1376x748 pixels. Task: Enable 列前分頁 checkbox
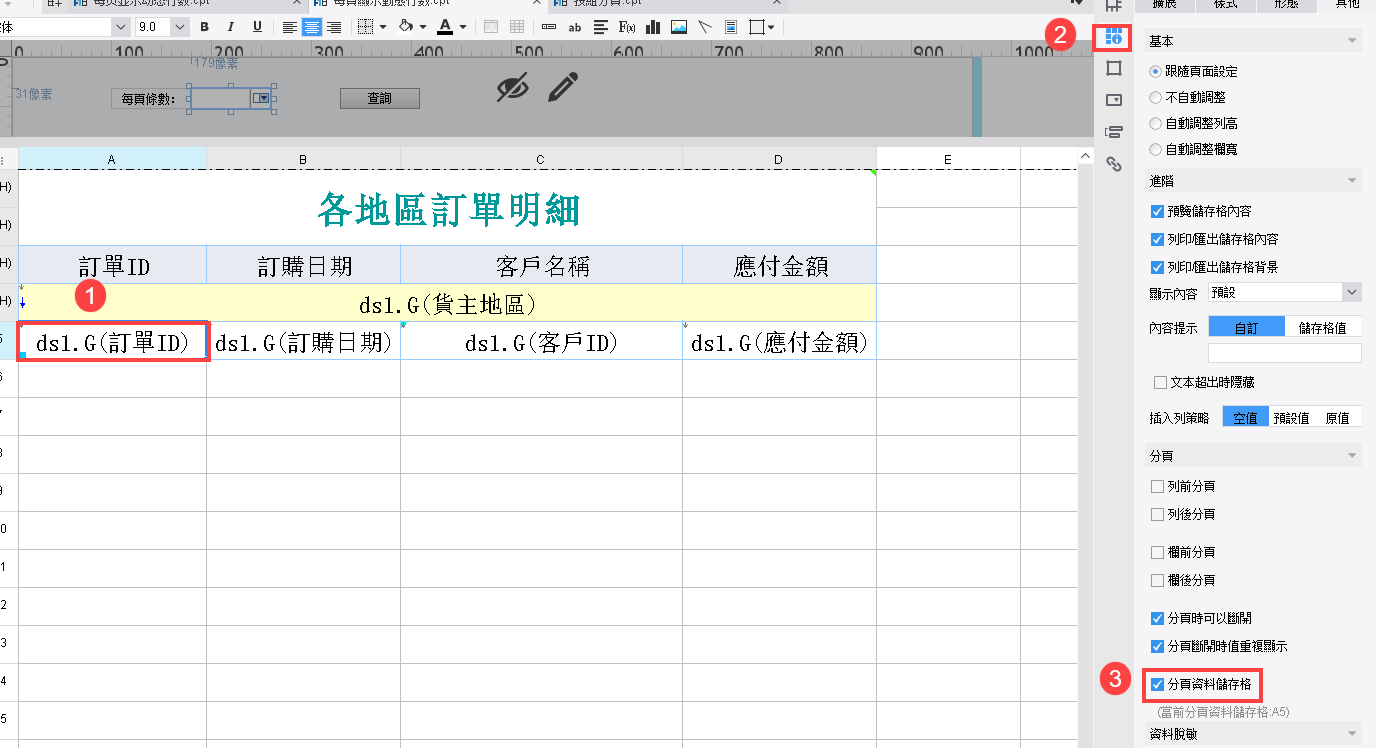[1158, 487]
